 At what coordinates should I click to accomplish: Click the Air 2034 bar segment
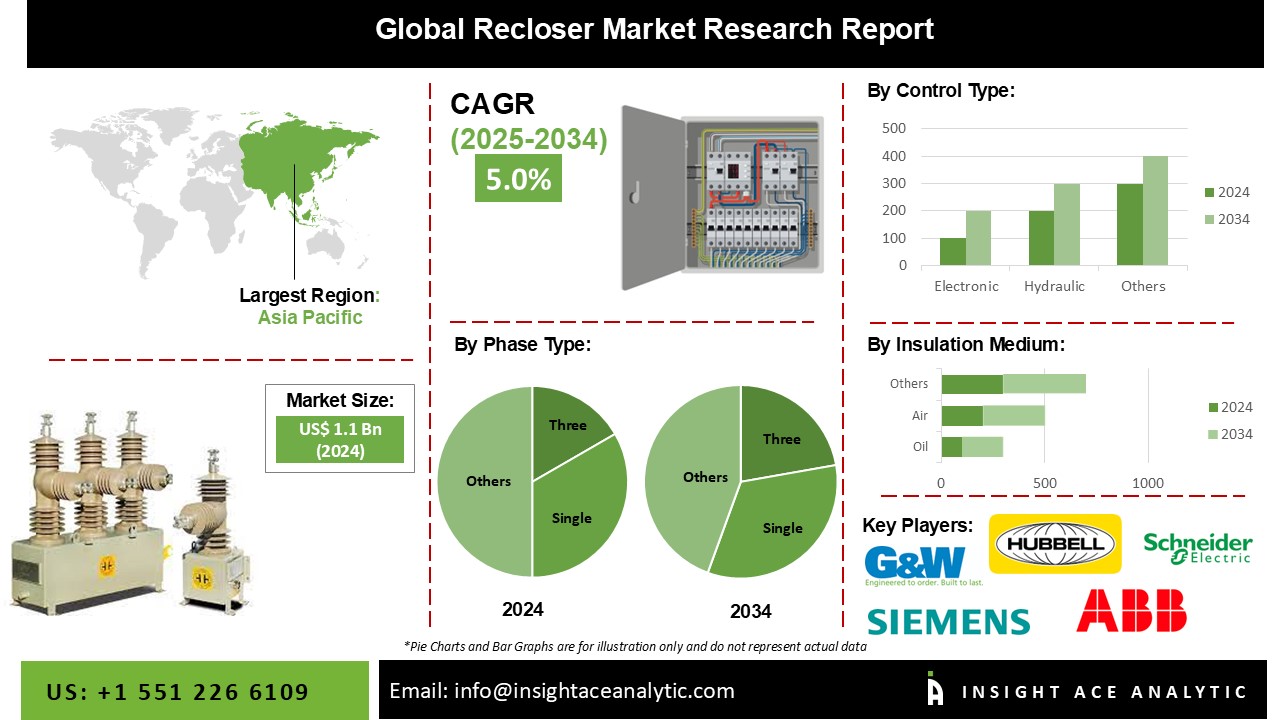click(x=1014, y=415)
